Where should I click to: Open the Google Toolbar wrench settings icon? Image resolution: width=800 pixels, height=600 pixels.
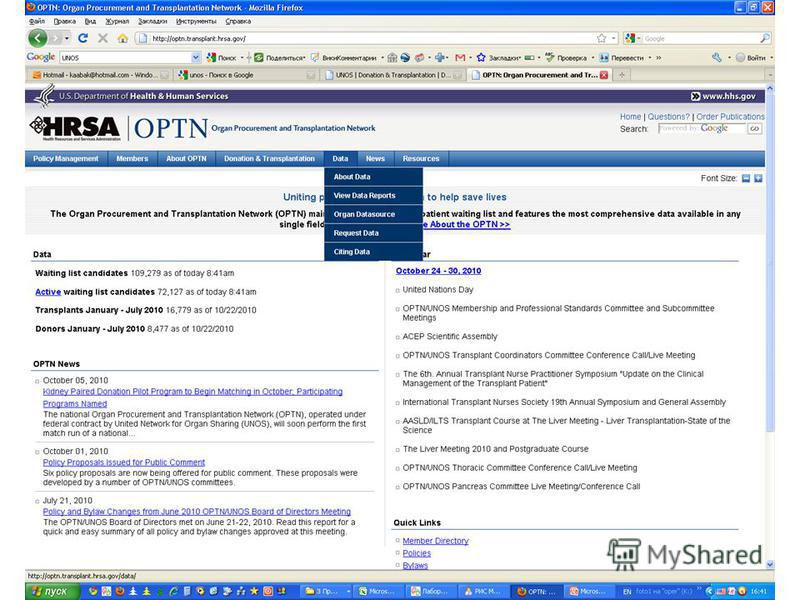pyautogui.click(x=717, y=58)
